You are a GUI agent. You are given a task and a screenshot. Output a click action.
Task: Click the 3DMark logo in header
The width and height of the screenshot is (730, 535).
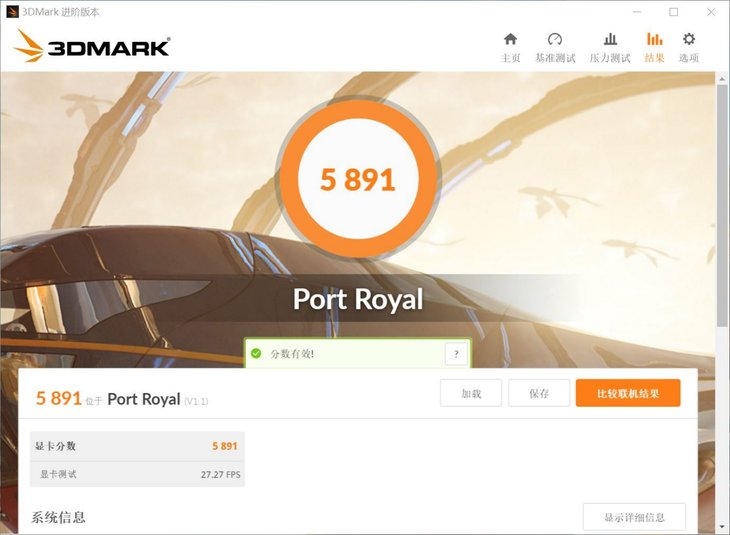[x=92, y=46]
